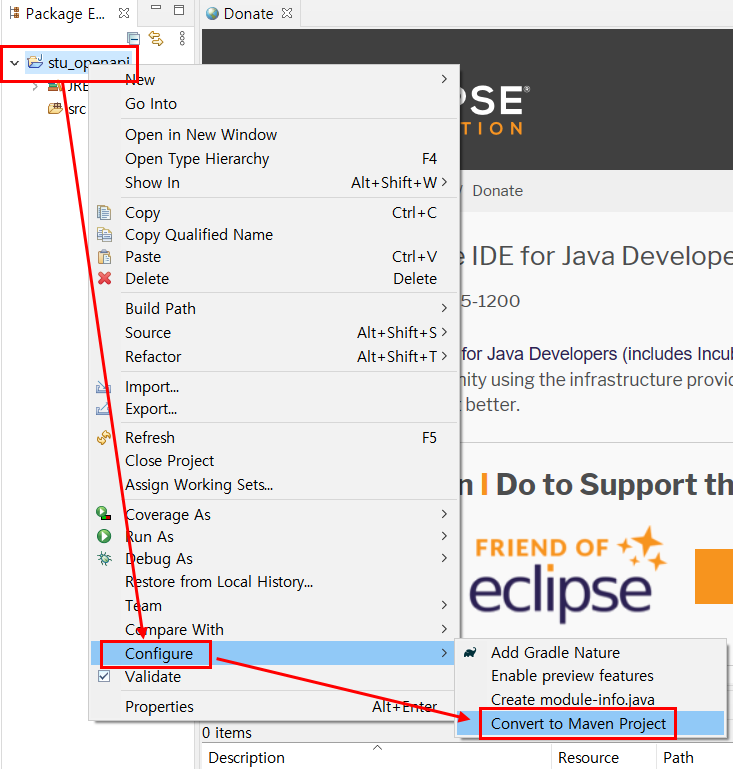Choose Add Gradle Nature
This screenshot has width=733, height=769.
click(556, 652)
